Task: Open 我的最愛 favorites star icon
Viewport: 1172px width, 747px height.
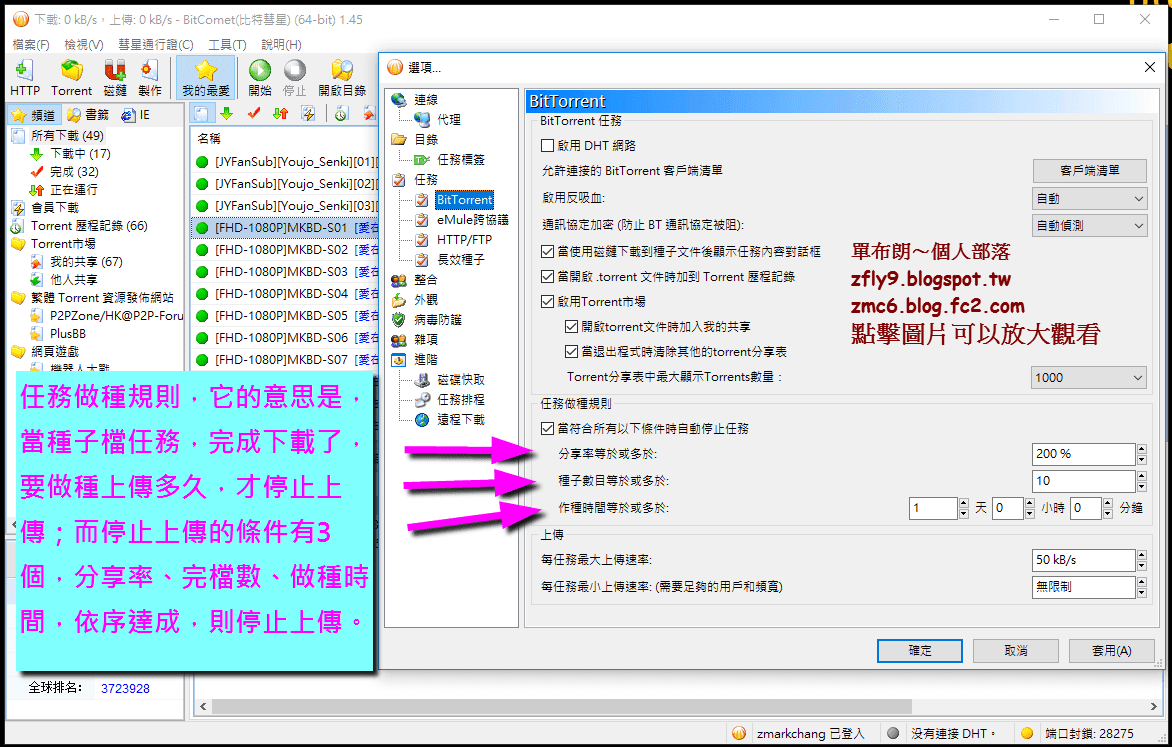Action: (206, 78)
